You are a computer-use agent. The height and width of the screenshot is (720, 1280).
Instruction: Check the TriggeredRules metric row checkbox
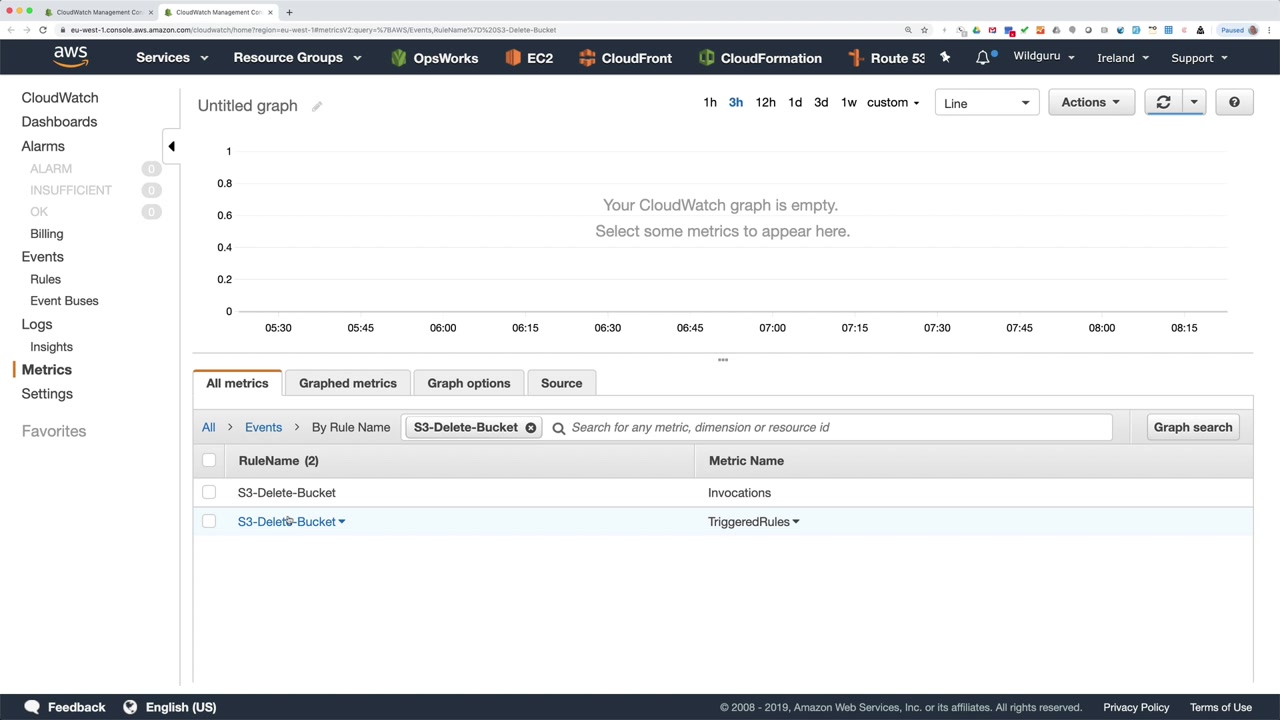pyautogui.click(x=209, y=521)
